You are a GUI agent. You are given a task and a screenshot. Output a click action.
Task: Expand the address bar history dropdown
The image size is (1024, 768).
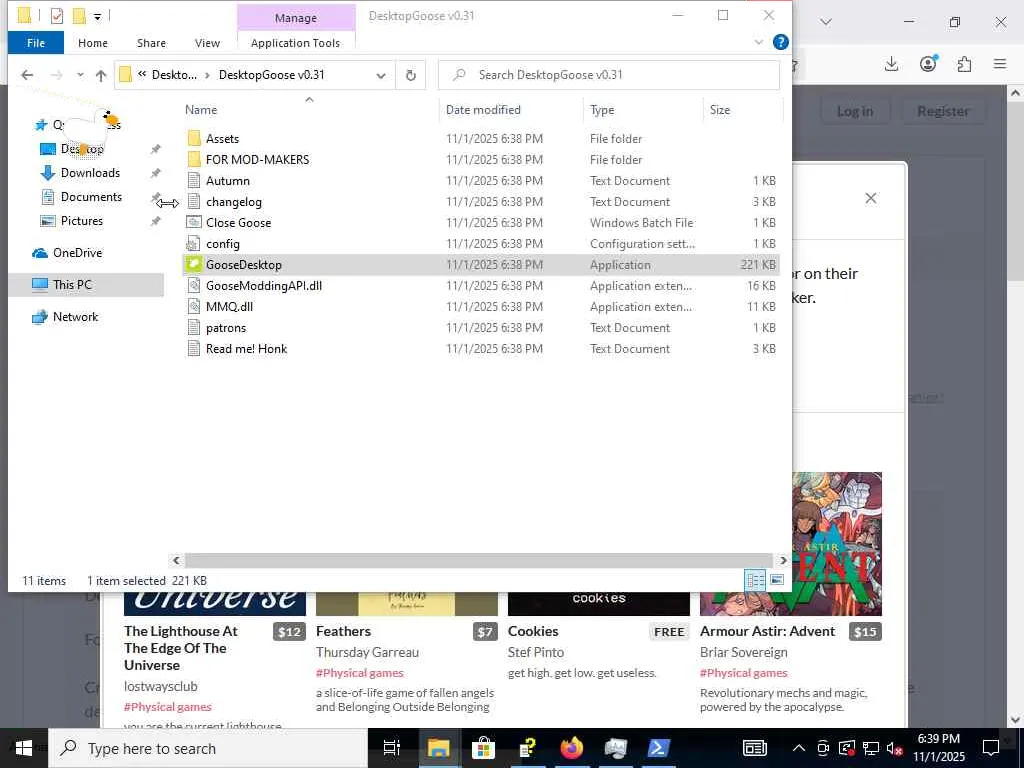point(381,75)
